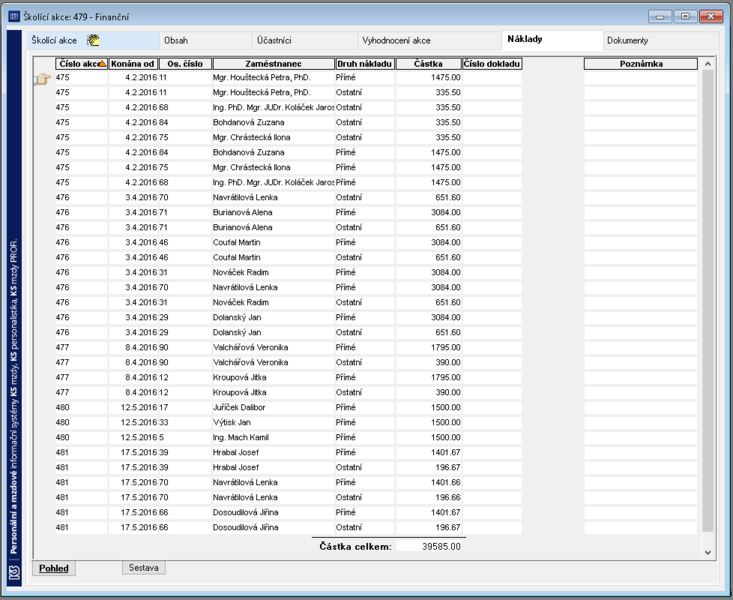Click the Sestava button
The height and width of the screenshot is (600, 733).
pos(144,568)
